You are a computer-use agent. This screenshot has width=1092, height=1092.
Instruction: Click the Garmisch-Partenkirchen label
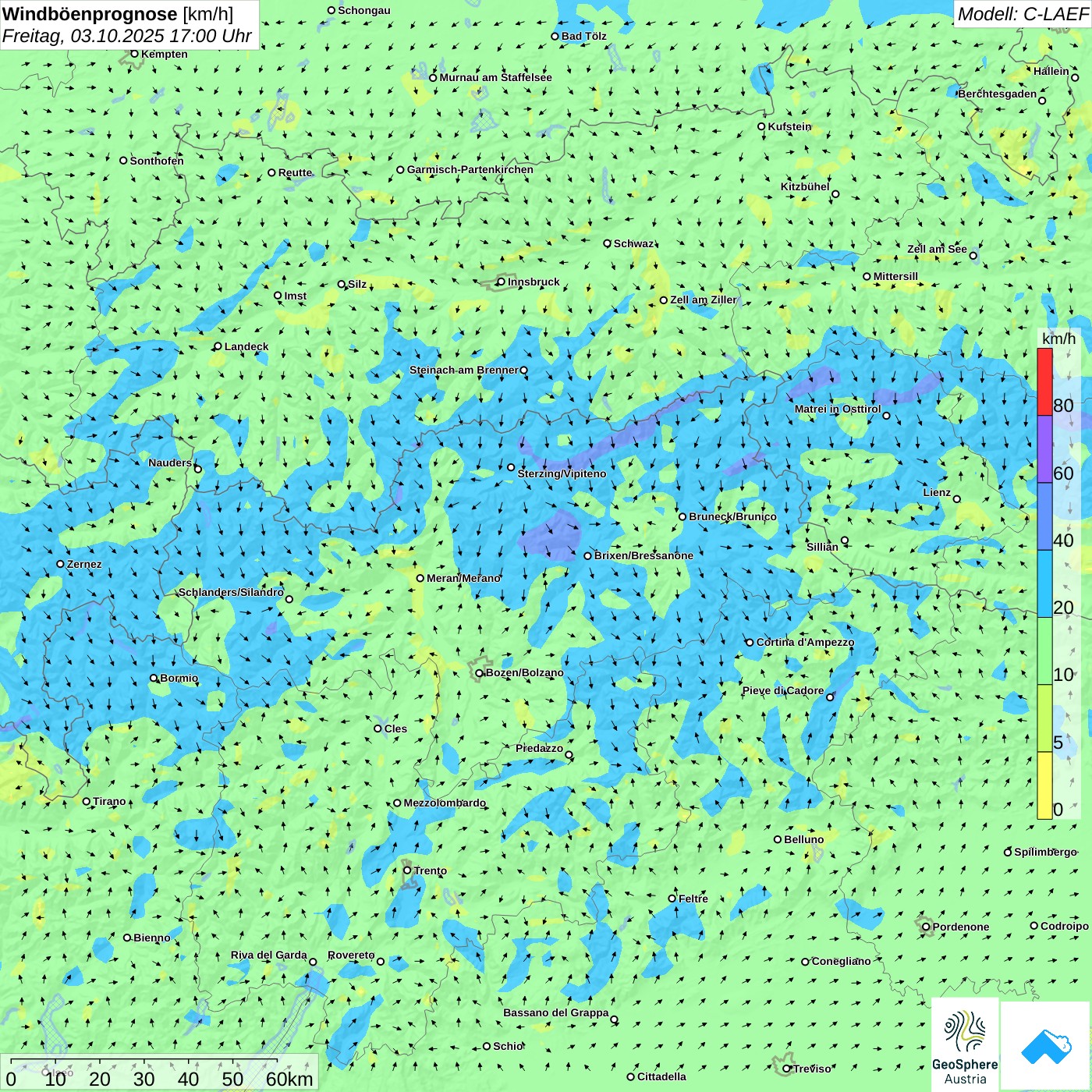(x=470, y=169)
